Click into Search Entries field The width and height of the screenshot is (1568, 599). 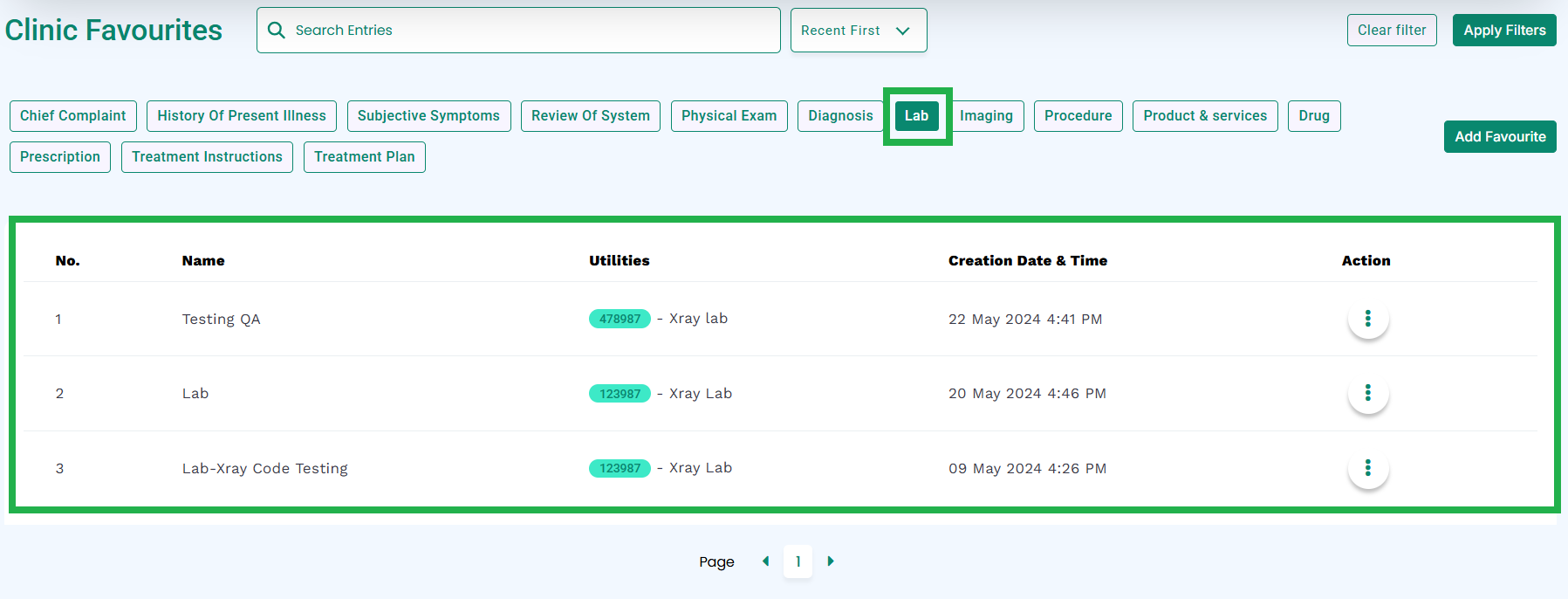pos(518,31)
